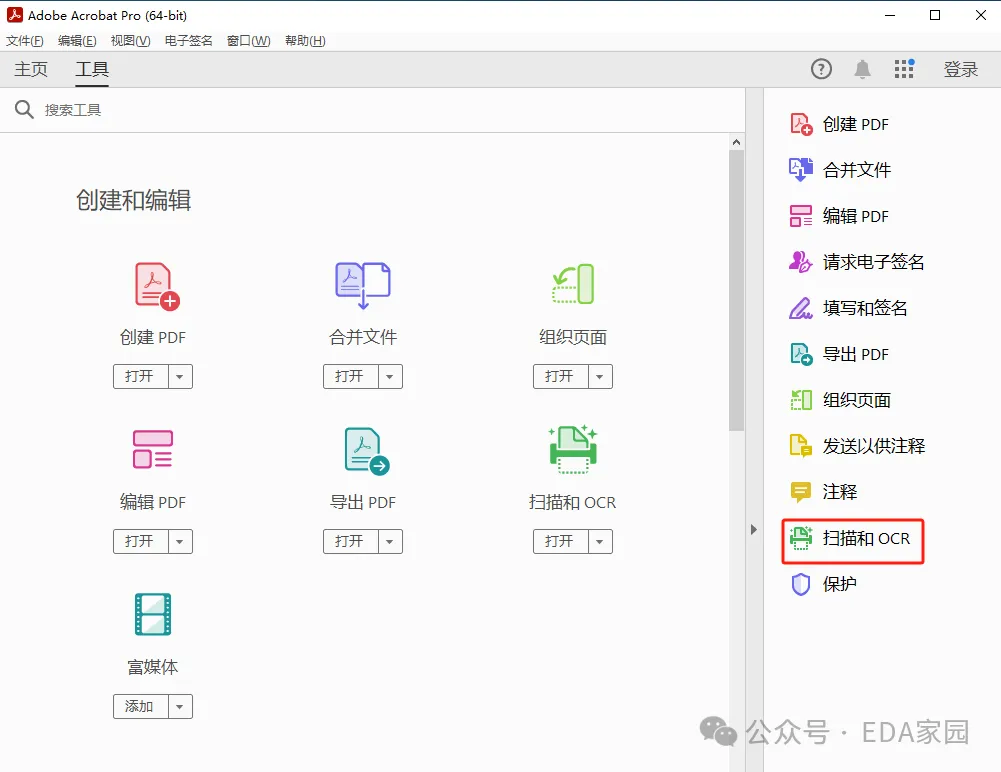Open 扫描和 OCR in the right sidebar

click(853, 540)
